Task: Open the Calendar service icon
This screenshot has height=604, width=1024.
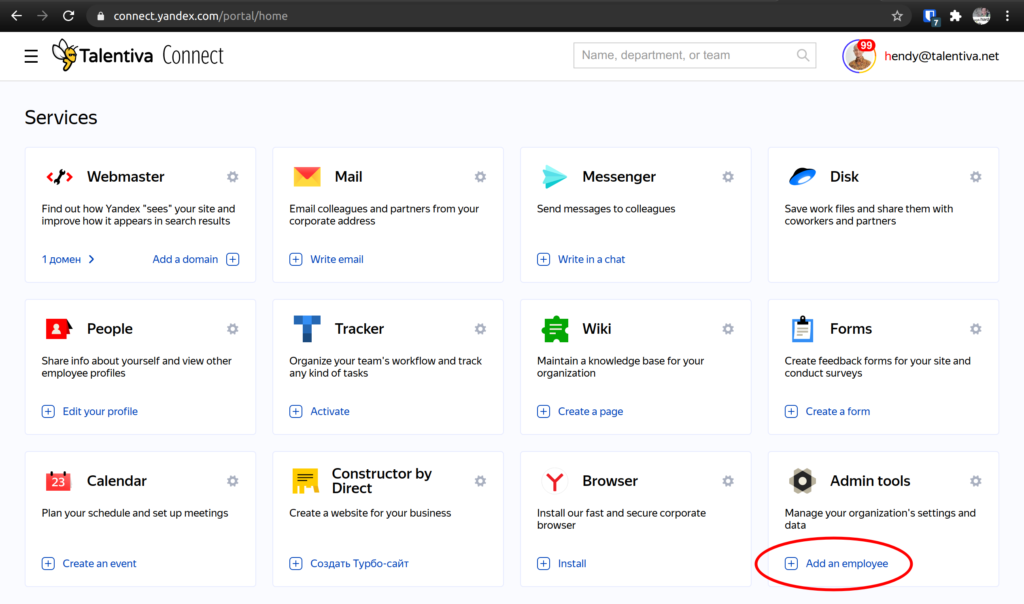Action: pos(58,481)
